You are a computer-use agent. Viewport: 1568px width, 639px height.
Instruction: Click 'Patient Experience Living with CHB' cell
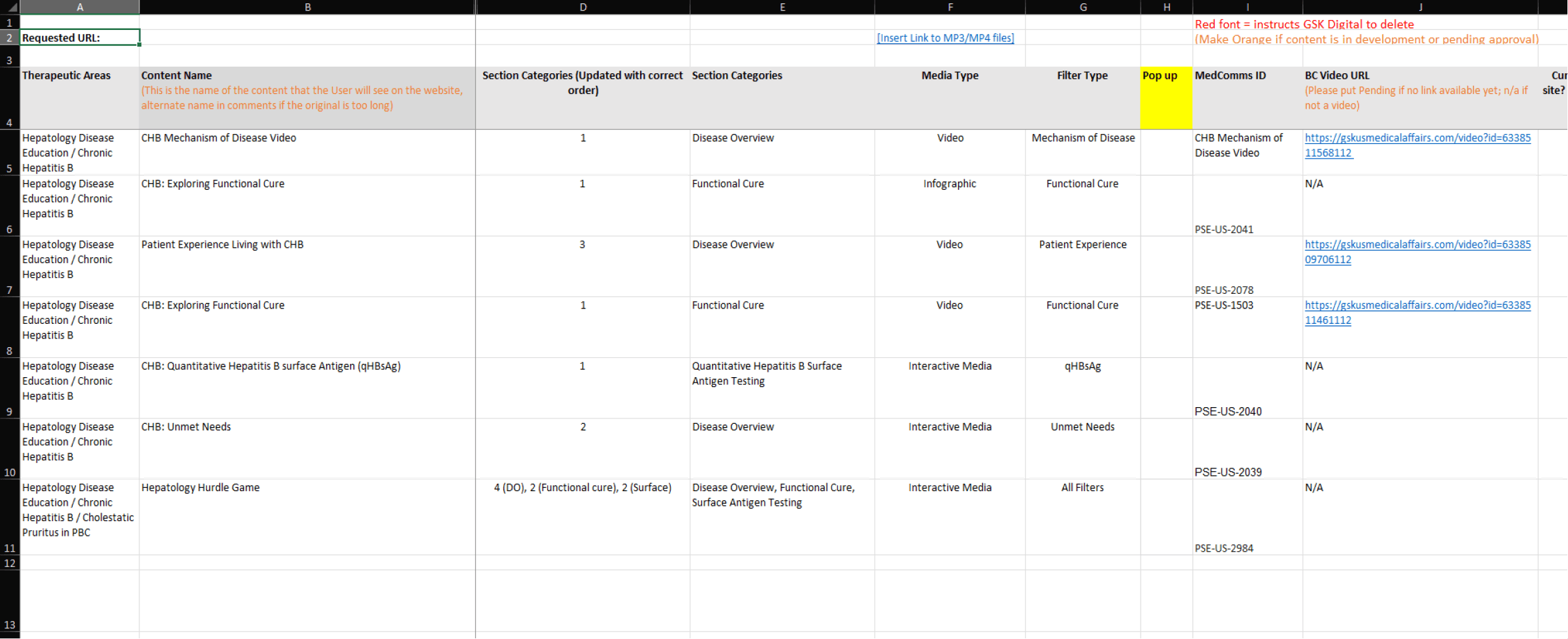click(307, 267)
